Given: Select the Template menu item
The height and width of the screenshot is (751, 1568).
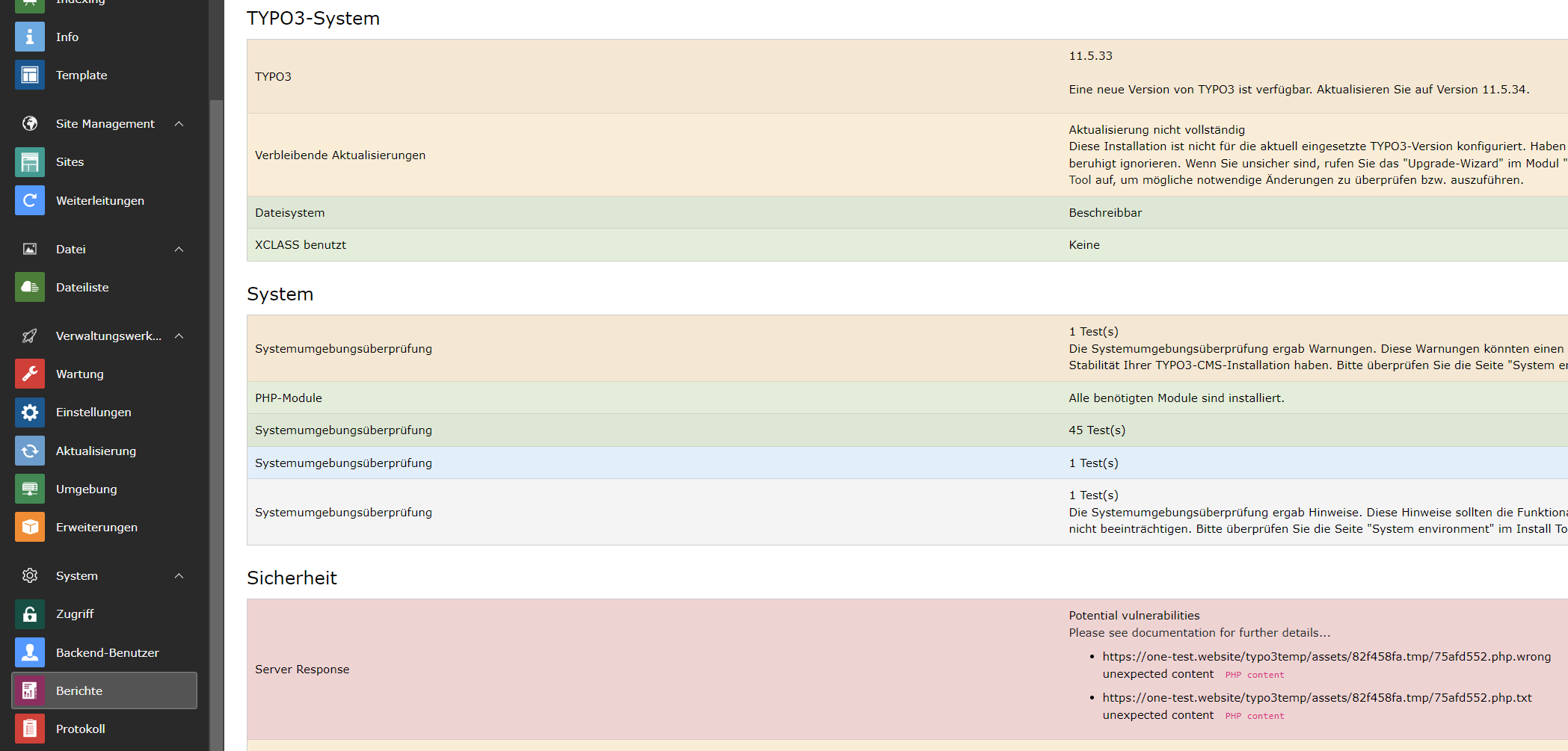Looking at the screenshot, I should pos(105,75).
